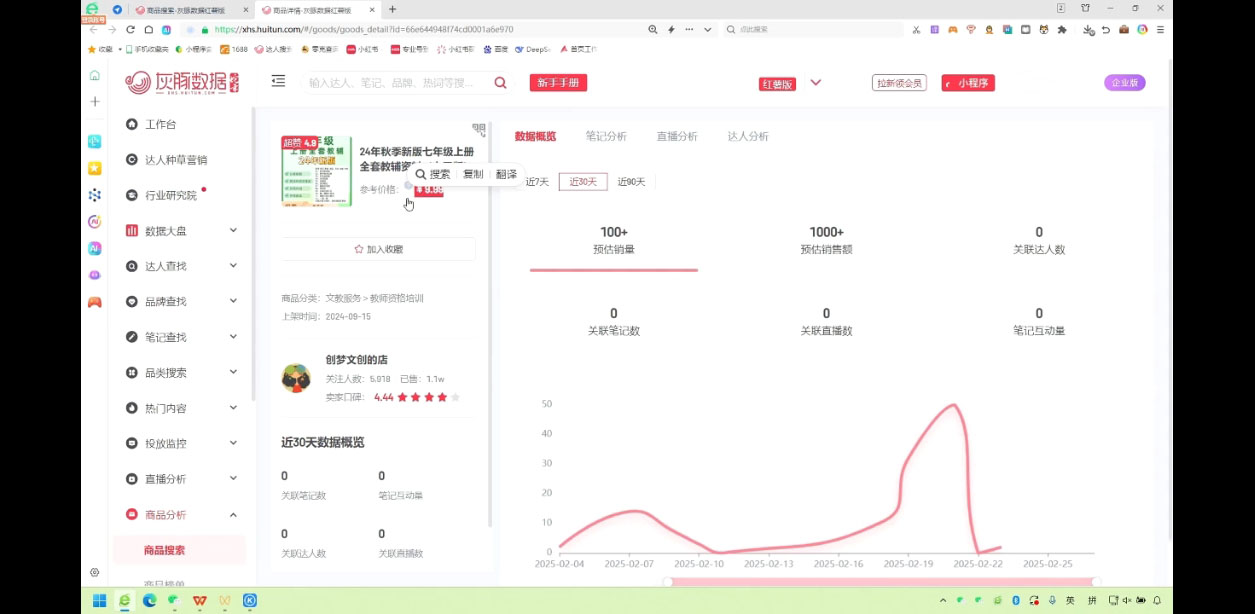
Task: Click the 创梦文创的店 shop avatar
Action: pyautogui.click(x=296, y=378)
